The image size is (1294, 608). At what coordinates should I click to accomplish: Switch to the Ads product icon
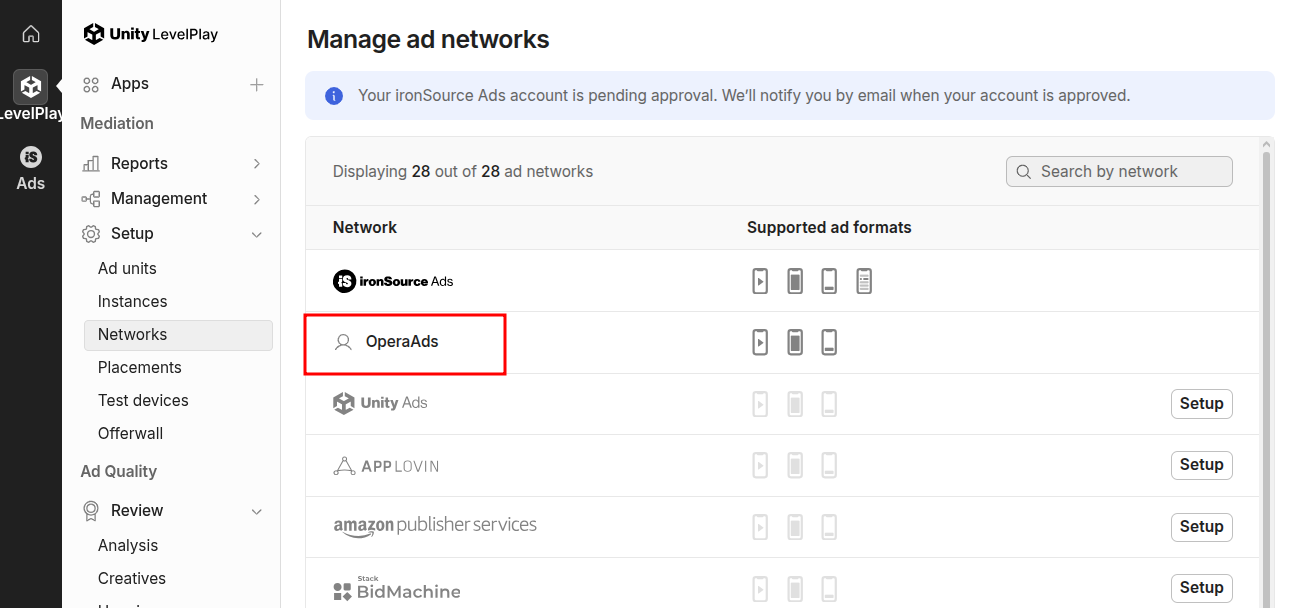click(x=31, y=157)
